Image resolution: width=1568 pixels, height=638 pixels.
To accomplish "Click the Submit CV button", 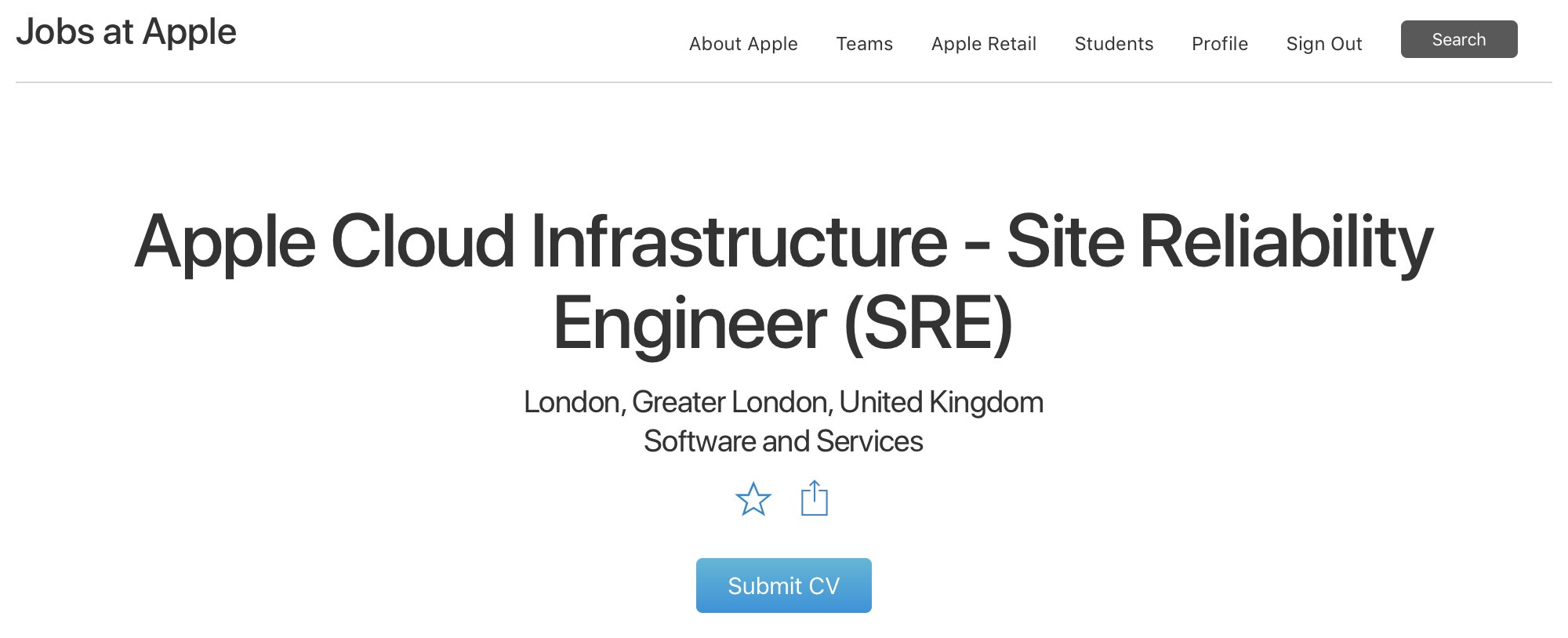I will (784, 585).
